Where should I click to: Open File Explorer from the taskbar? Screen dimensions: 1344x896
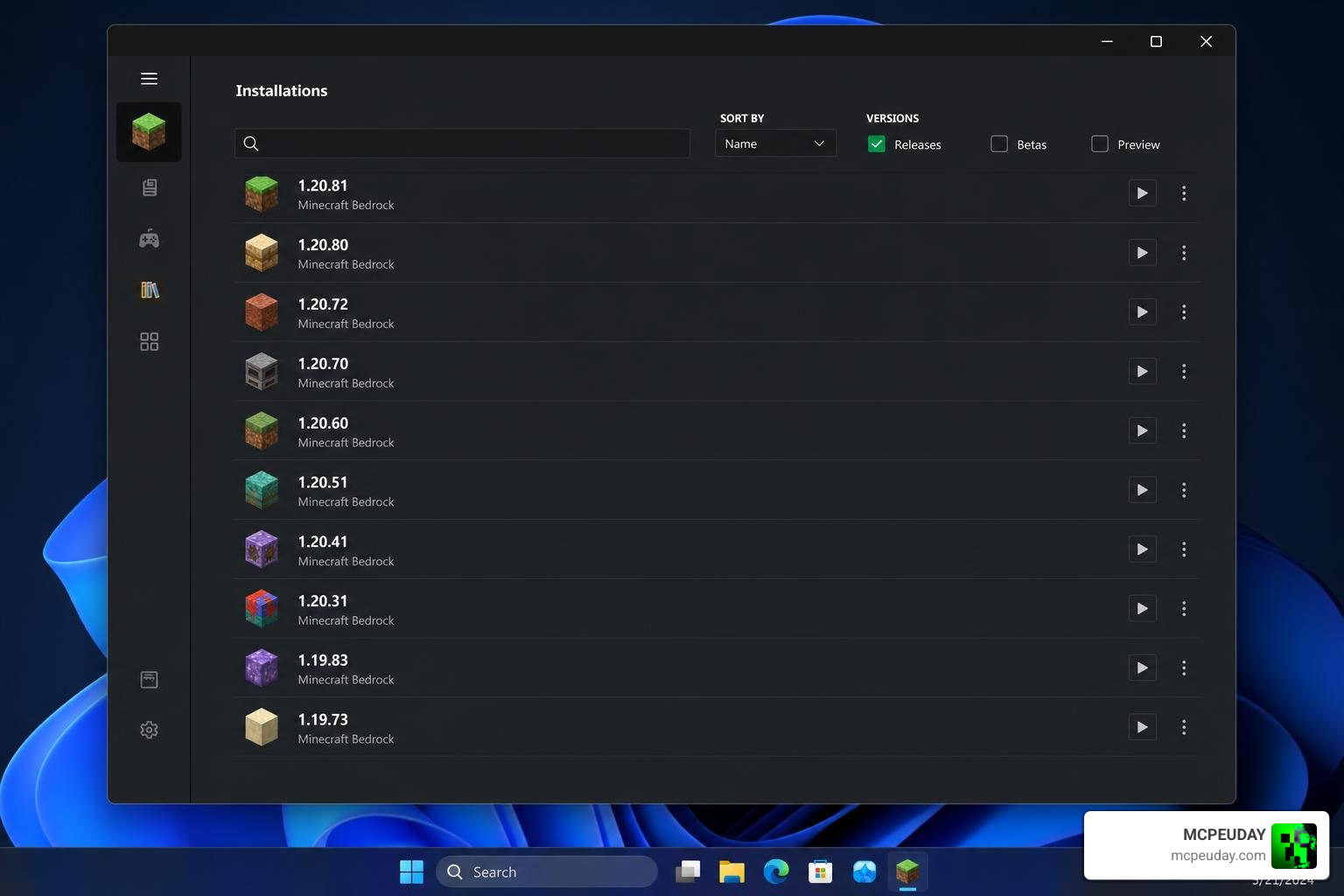pyautogui.click(x=731, y=872)
